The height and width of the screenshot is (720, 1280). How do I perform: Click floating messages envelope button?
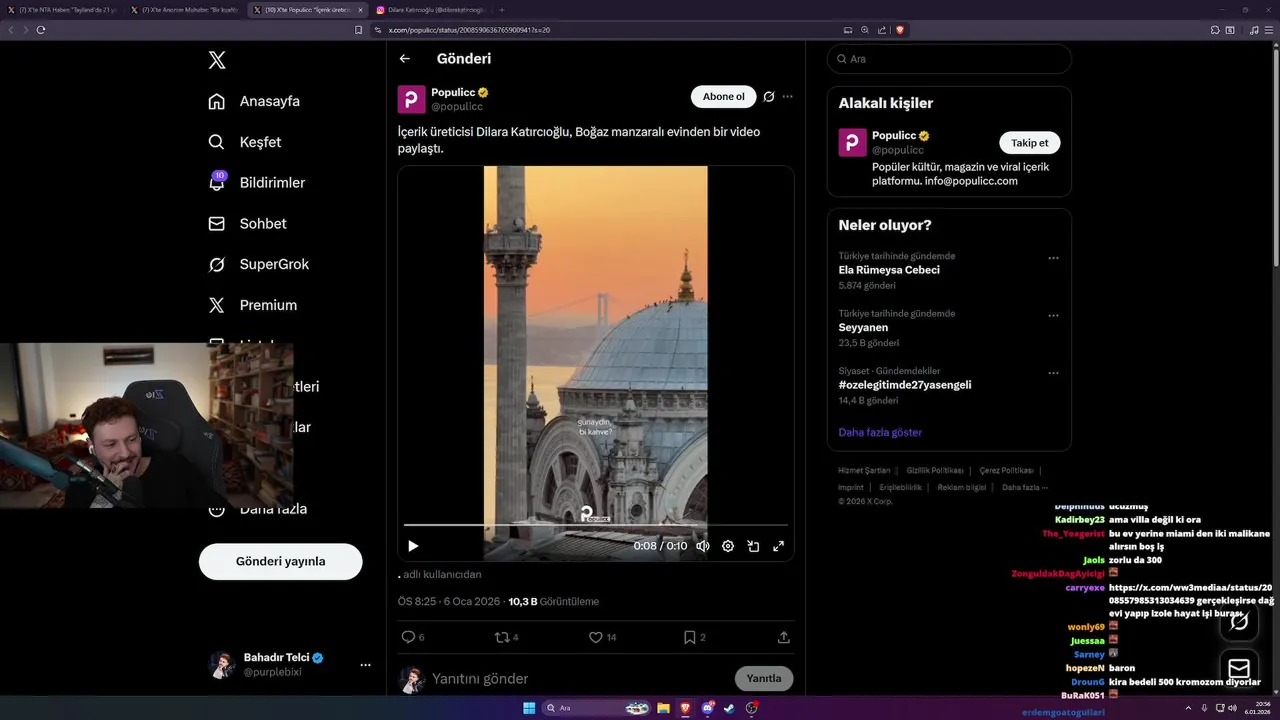tap(1239, 669)
